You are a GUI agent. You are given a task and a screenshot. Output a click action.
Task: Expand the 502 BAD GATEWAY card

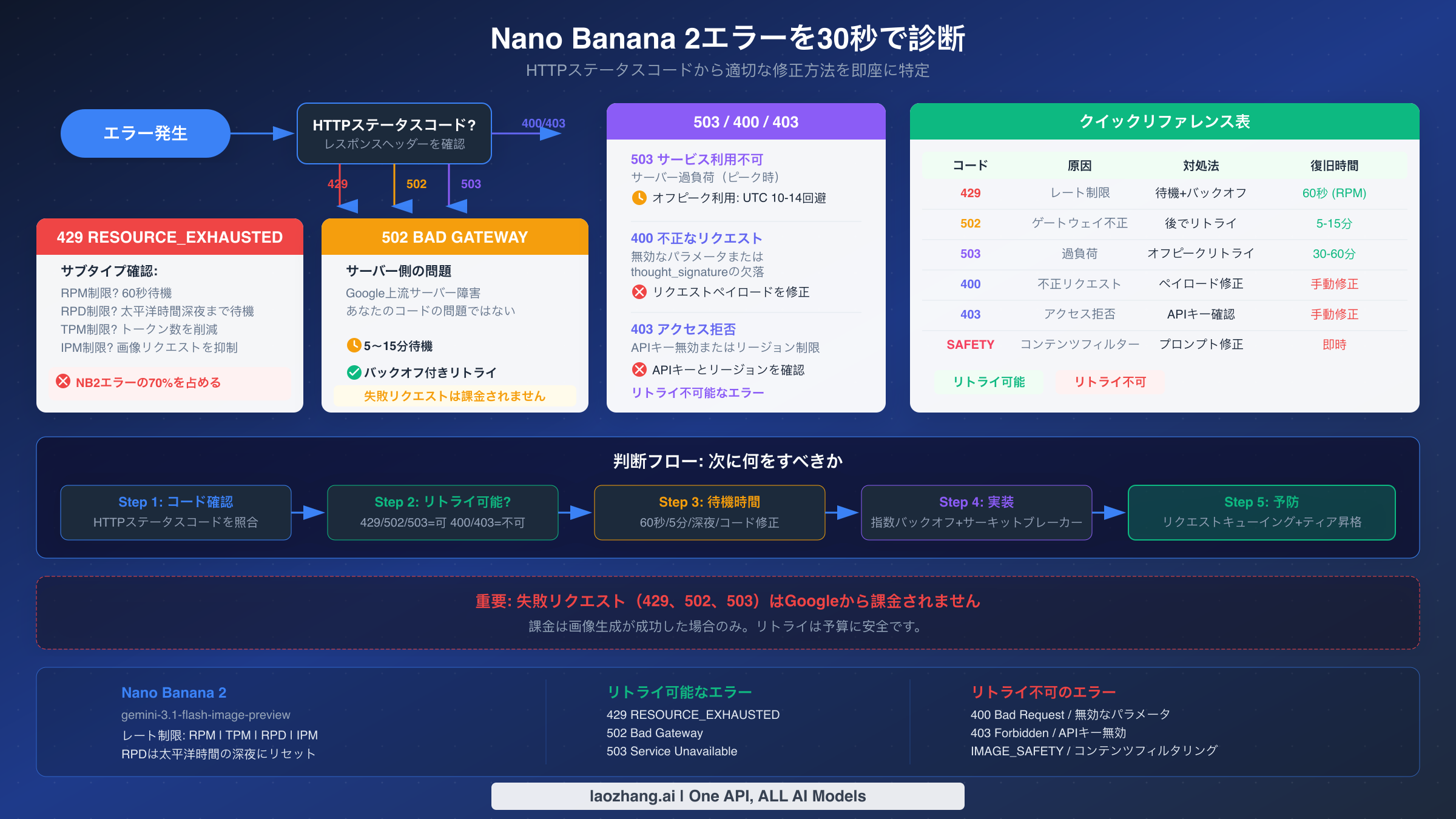point(454,237)
